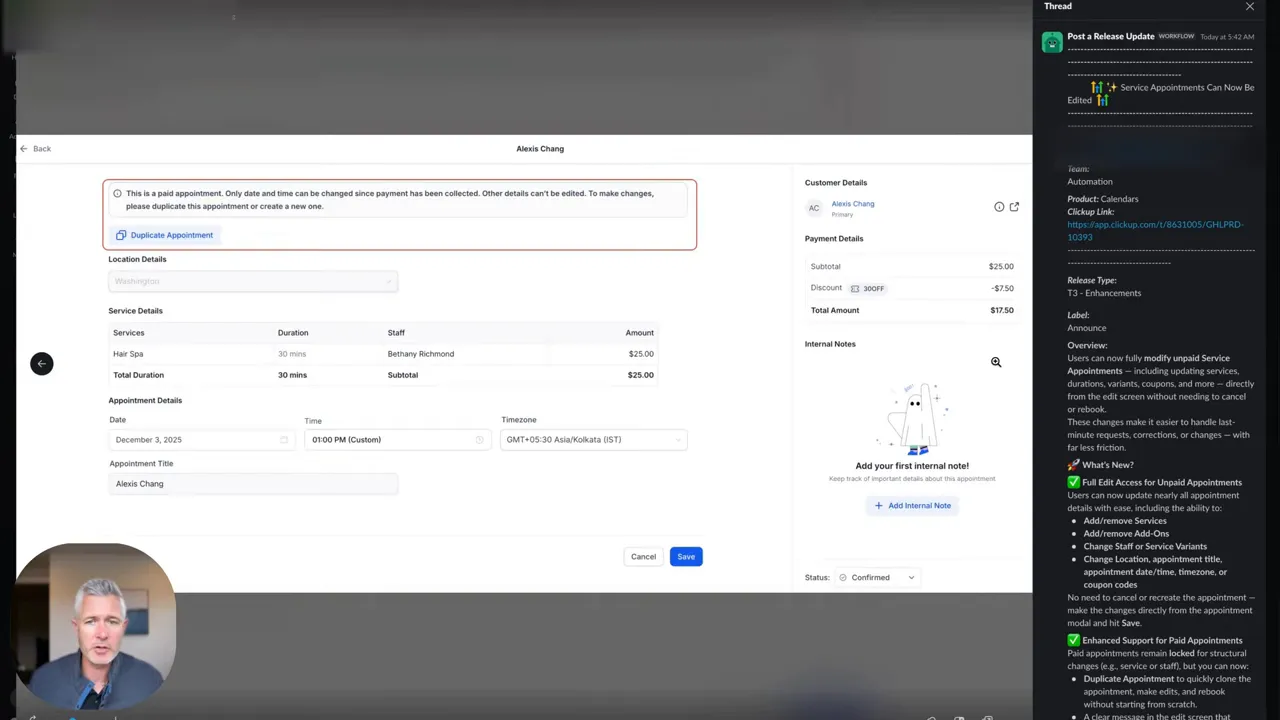Click the Services column header
Screen dimensions: 1280x720
click(128, 333)
